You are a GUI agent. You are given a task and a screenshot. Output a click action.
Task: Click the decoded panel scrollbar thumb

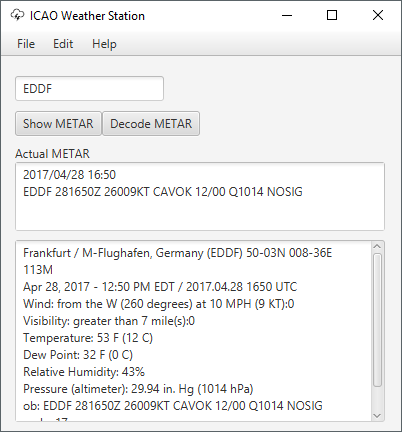pyautogui.click(x=377, y=320)
